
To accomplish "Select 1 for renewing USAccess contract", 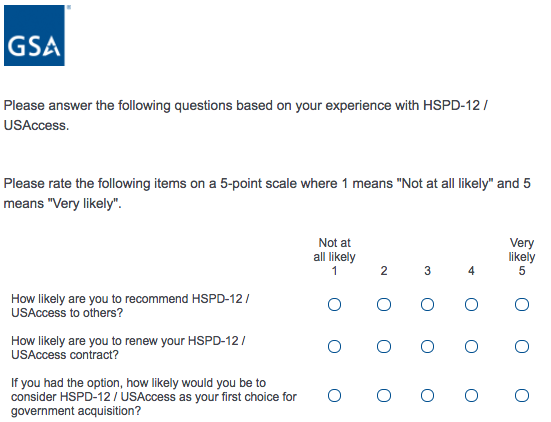I will coord(334,346).
